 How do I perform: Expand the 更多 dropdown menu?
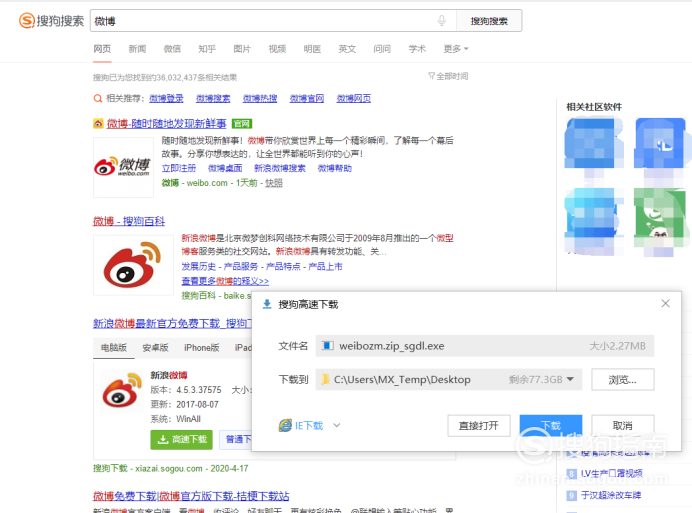(455, 49)
